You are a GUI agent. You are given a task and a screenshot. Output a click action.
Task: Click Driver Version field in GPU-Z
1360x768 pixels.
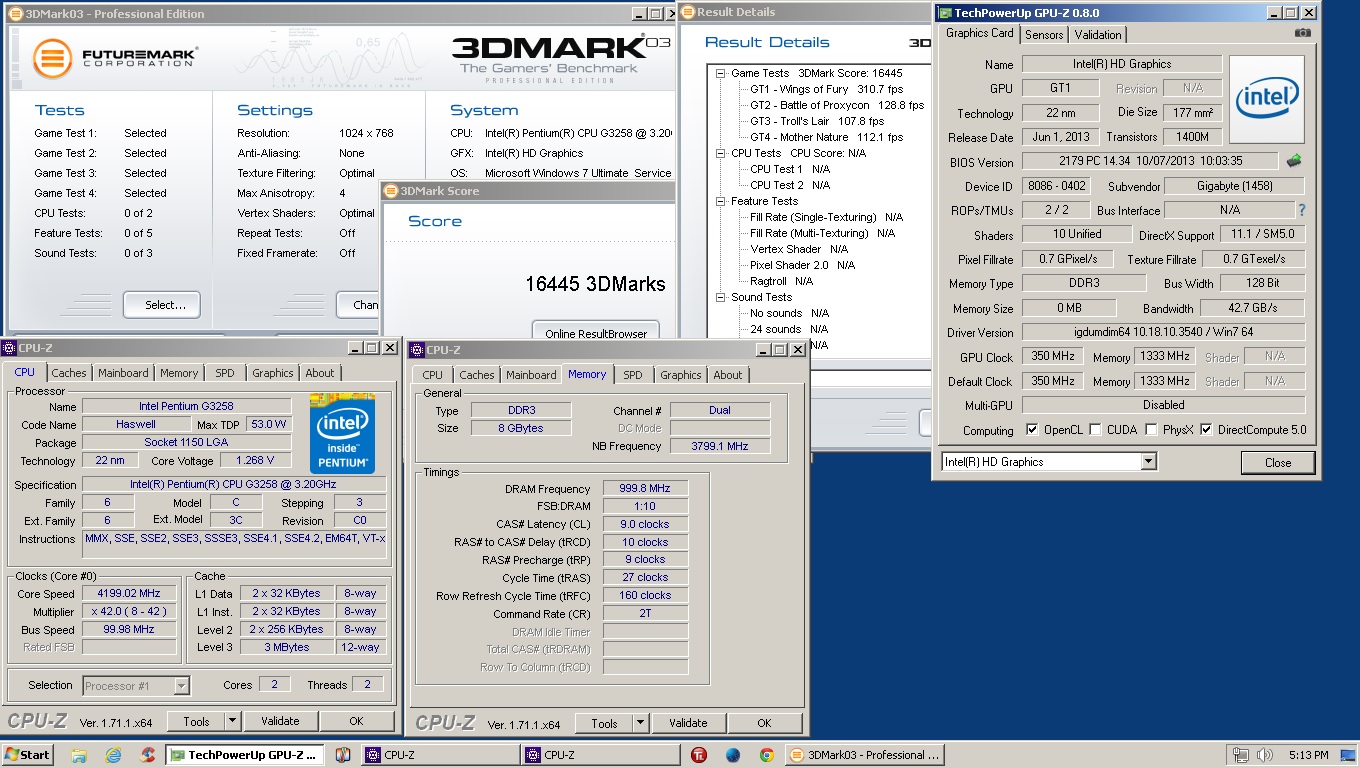[x=1163, y=332]
